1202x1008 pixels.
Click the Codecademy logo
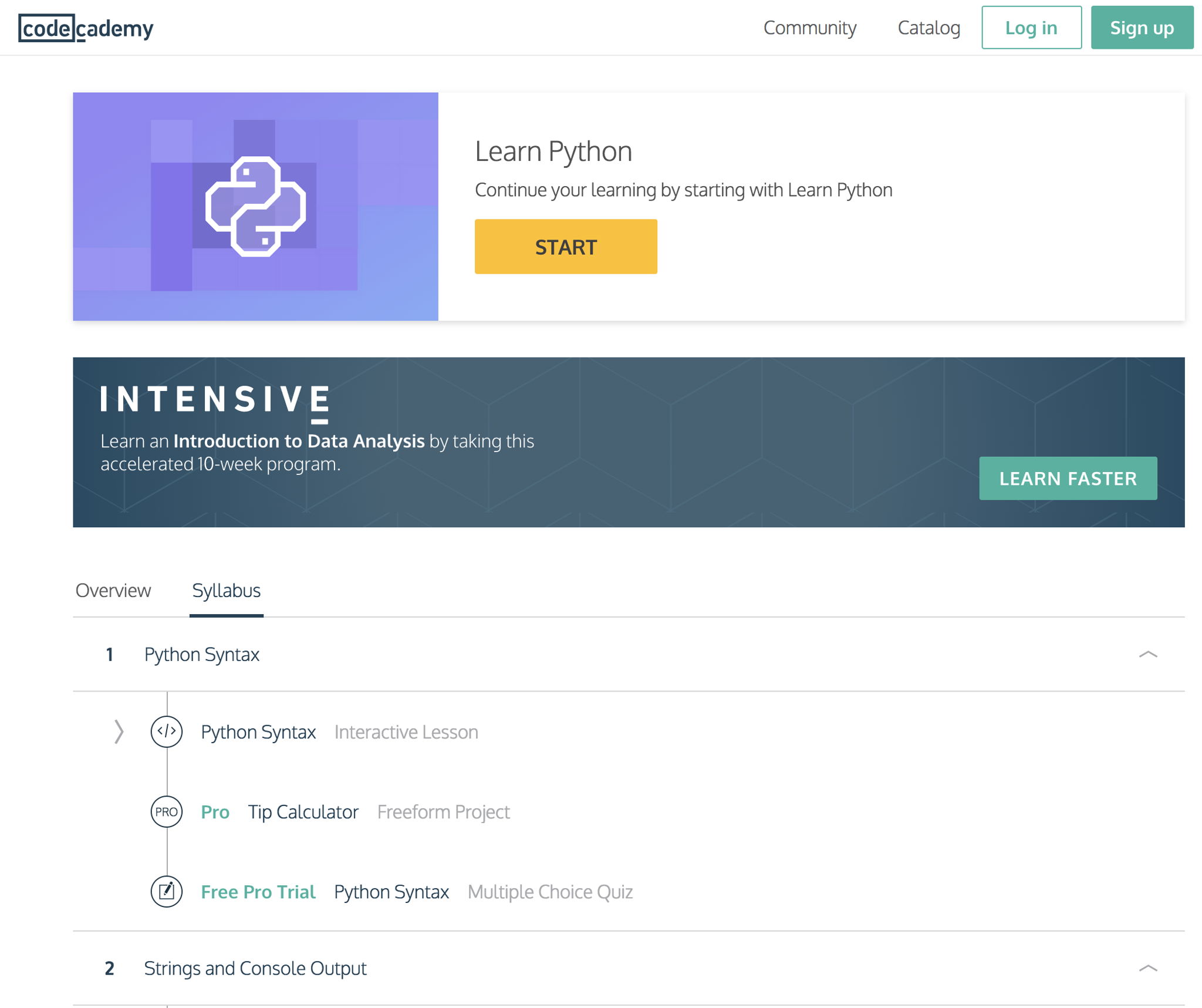coord(86,28)
